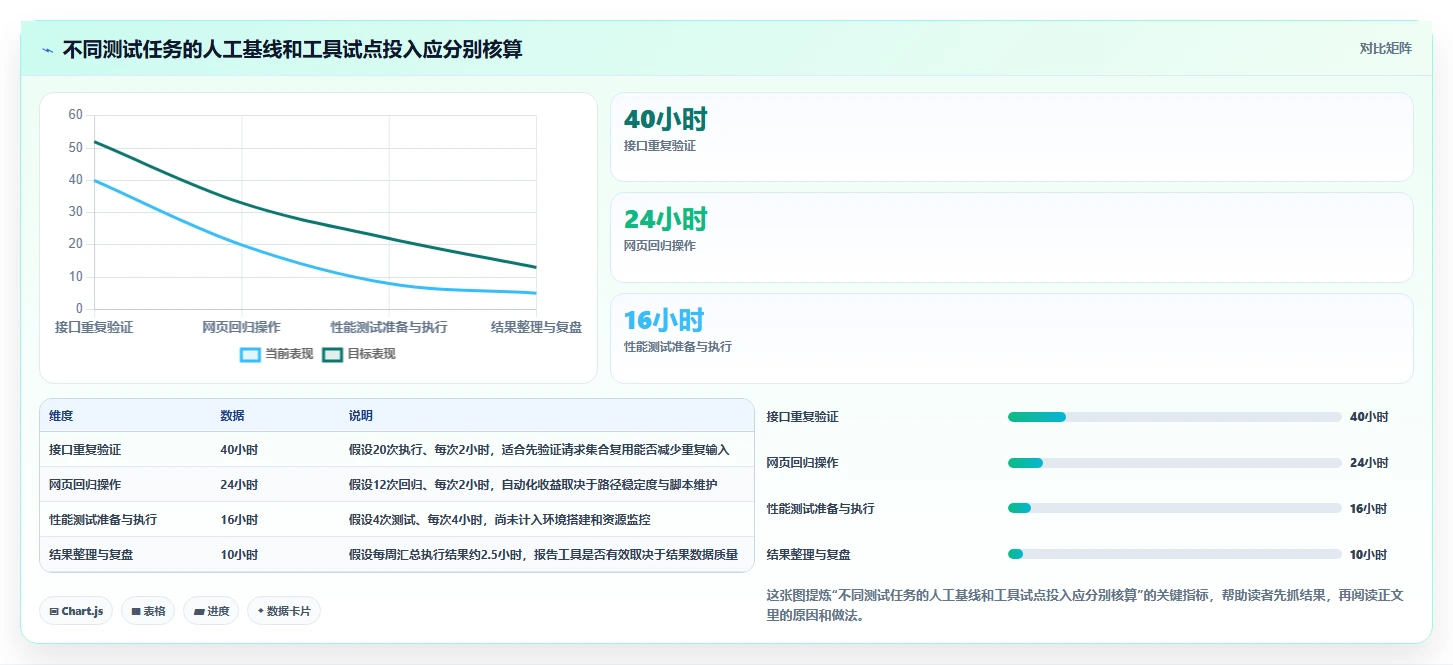Select the 24小时 网页回归操作 stat card
The image size is (1453, 665).
click(1011, 237)
